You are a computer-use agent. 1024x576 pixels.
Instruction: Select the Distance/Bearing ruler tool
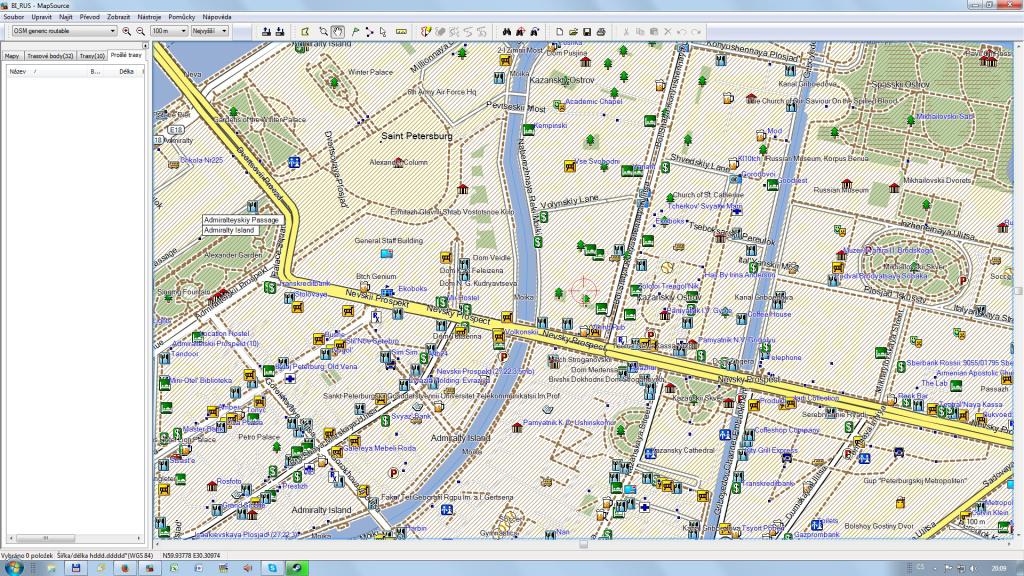pyautogui.click(x=401, y=31)
